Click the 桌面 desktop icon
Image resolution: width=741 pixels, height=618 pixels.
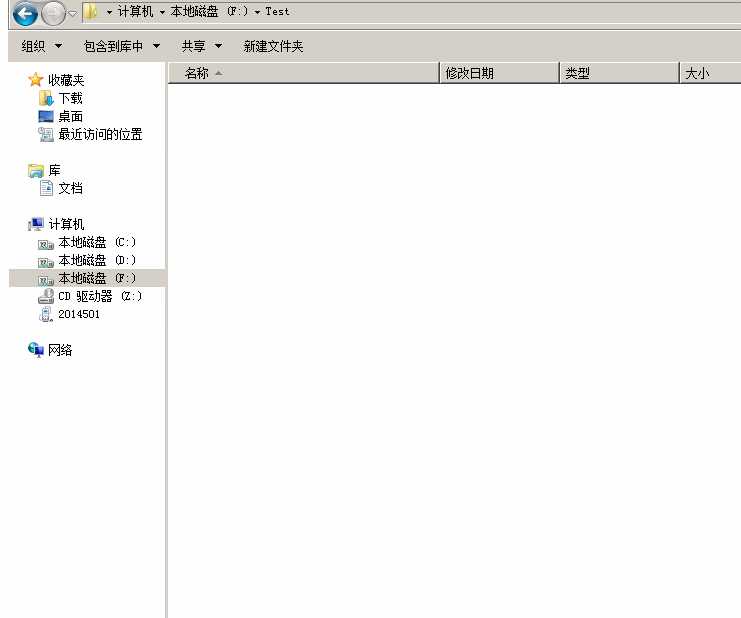pos(46,116)
